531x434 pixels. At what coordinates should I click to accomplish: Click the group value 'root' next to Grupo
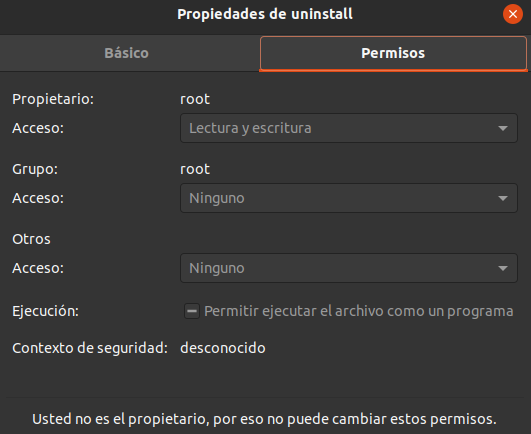click(x=195, y=169)
